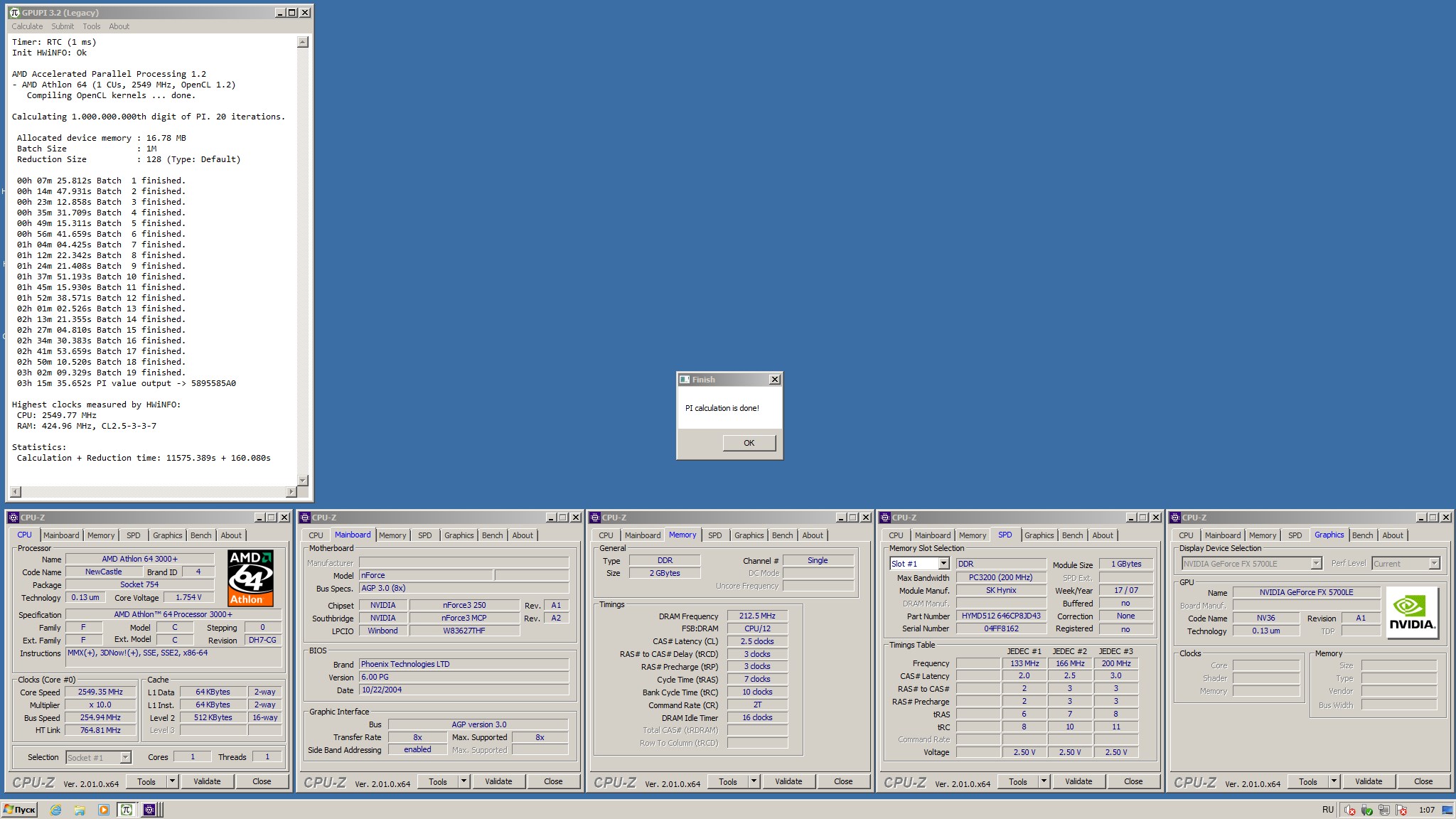Select the CPU-Z taskbar group icon
1456x819 pixels.
[x=150, y=810]
